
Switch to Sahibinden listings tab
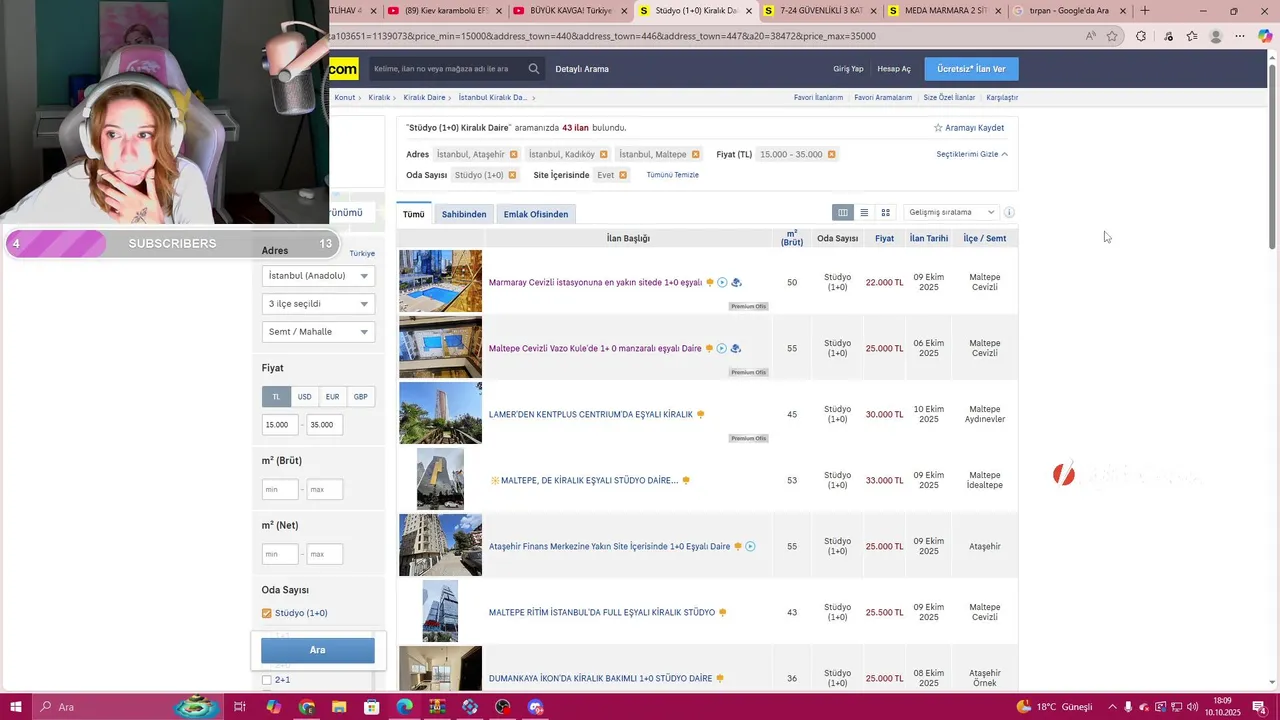coord(464,214)
